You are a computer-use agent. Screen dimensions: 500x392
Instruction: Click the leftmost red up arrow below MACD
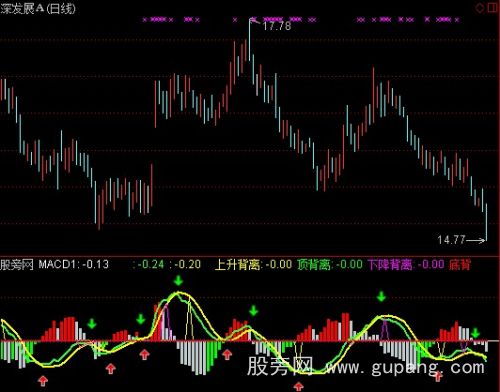(x=43, y=381)
